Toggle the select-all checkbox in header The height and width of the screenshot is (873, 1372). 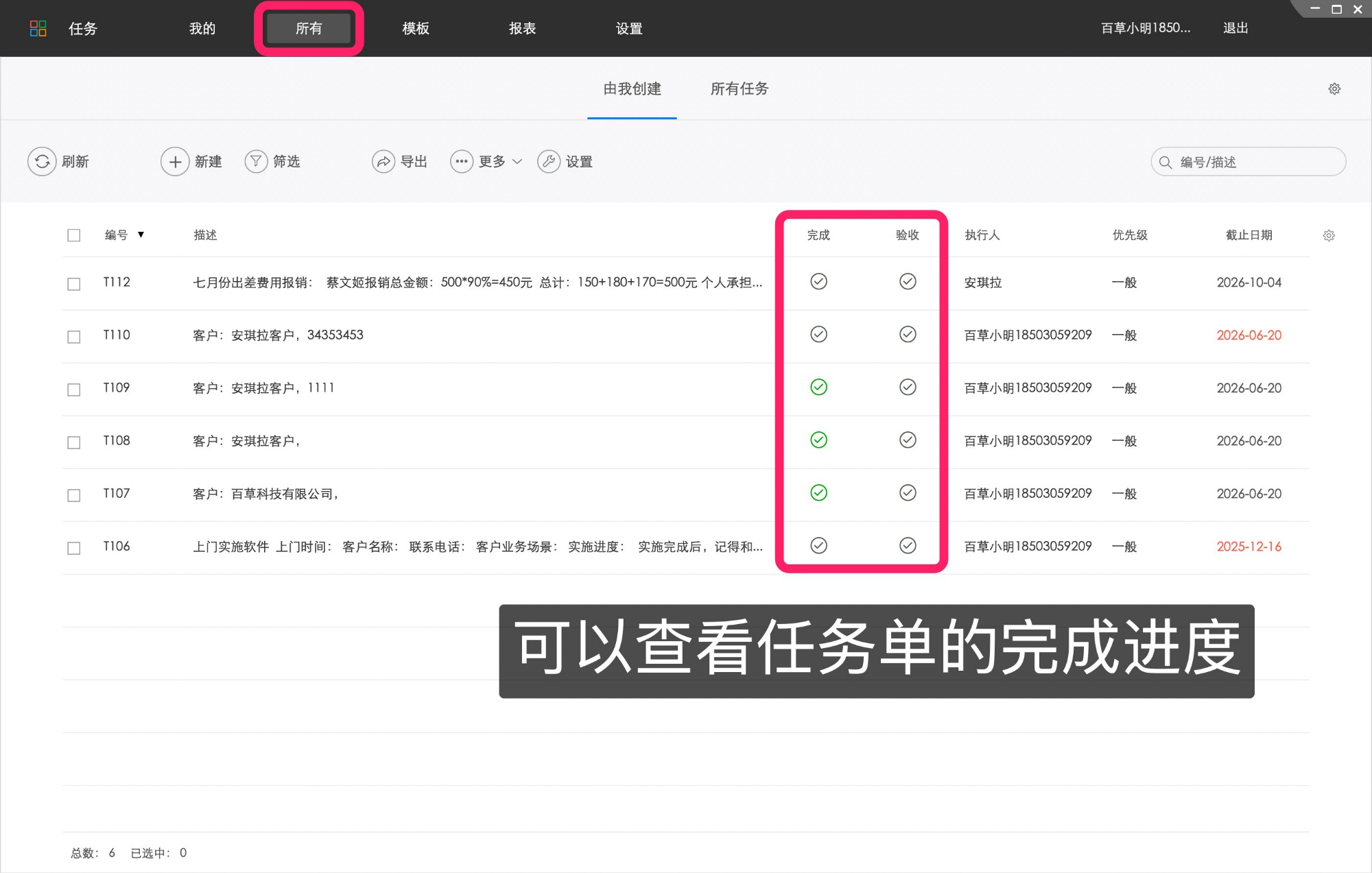[74, 235]
